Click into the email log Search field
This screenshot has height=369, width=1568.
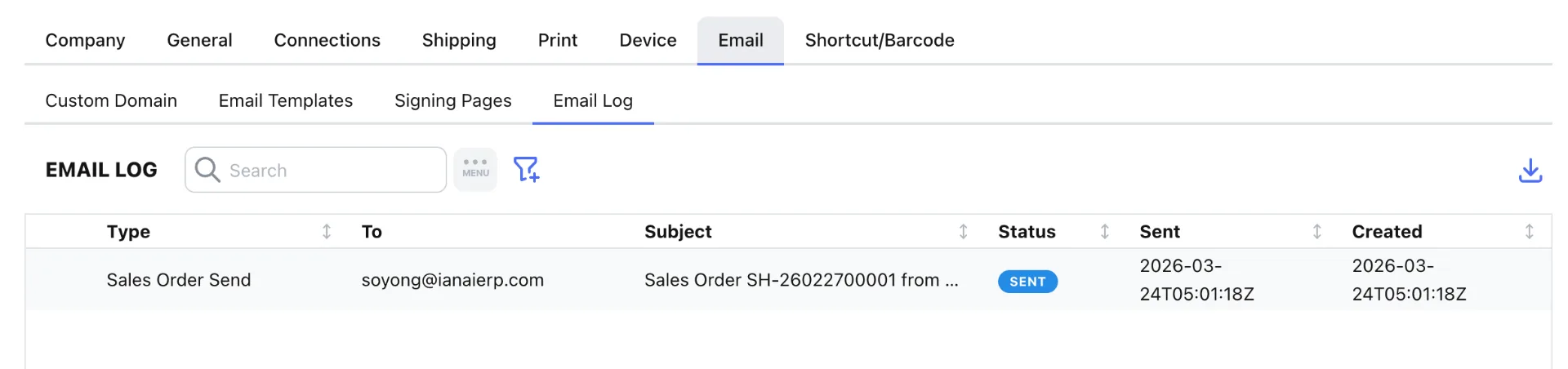point(331,170)
